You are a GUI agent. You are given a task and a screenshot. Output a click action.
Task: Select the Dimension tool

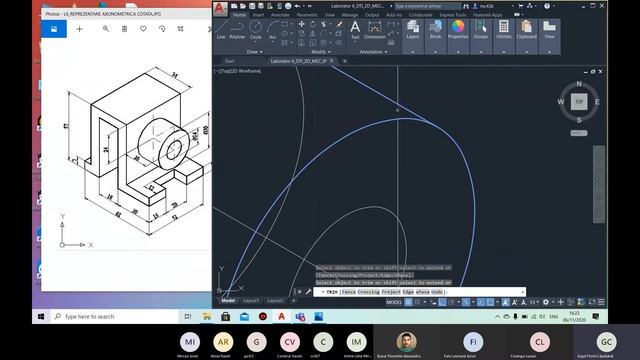[374, 29]
